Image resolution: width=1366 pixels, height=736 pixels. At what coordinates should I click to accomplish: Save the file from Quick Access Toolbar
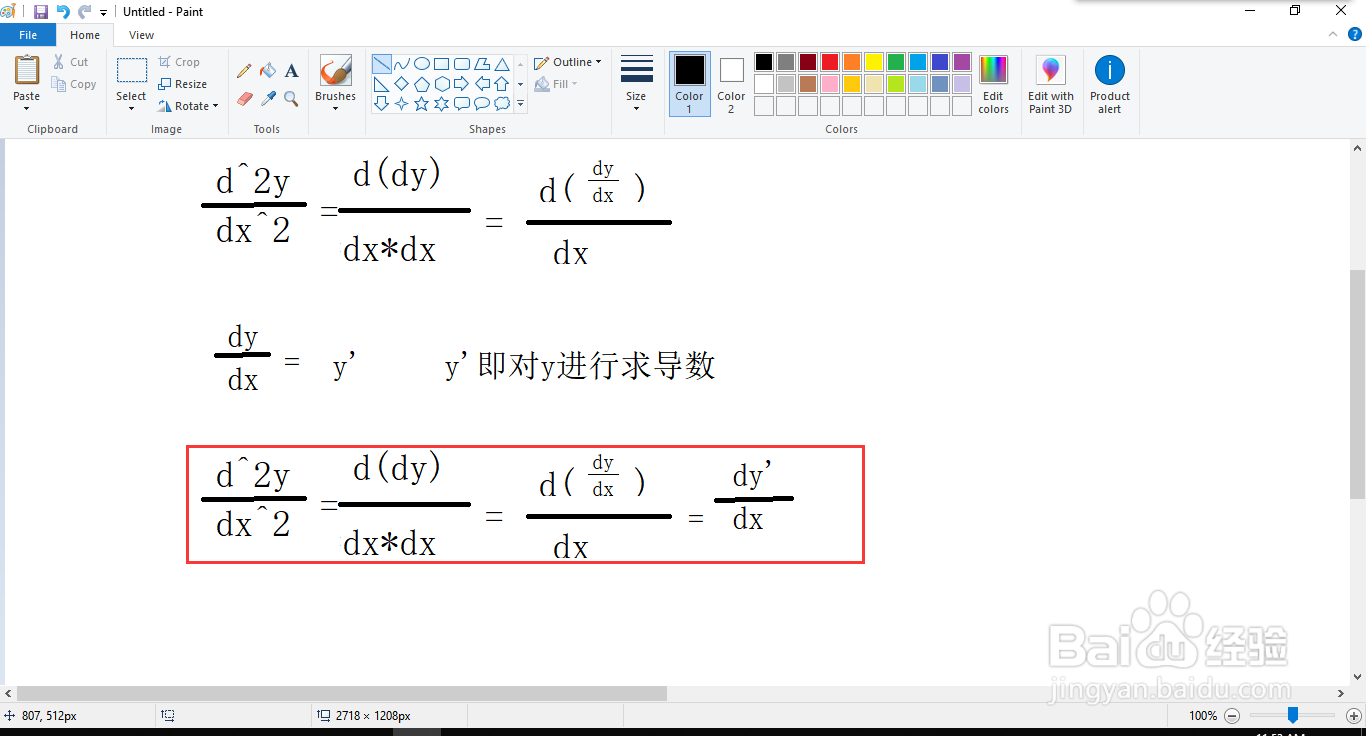40,12
